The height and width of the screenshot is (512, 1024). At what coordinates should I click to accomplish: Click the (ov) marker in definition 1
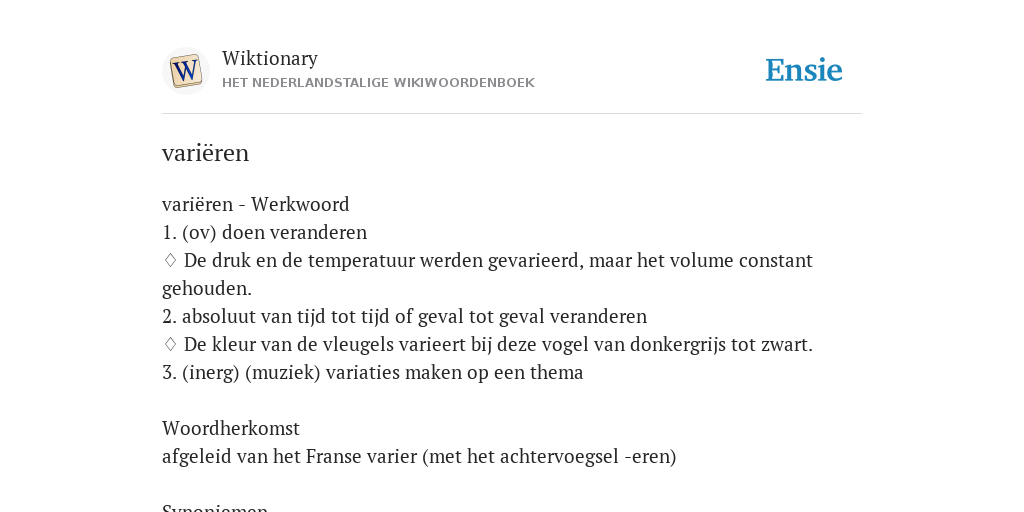pyautogui.click(x=199, y=232)
